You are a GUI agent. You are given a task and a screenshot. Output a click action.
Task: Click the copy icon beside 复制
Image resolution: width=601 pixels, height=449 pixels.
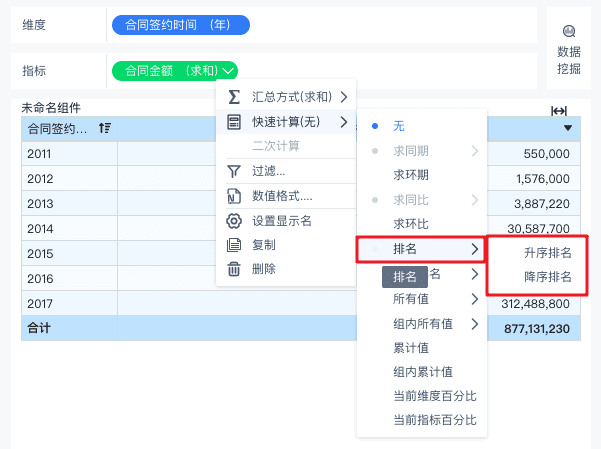pyautogui.click(x=234, y=244)
